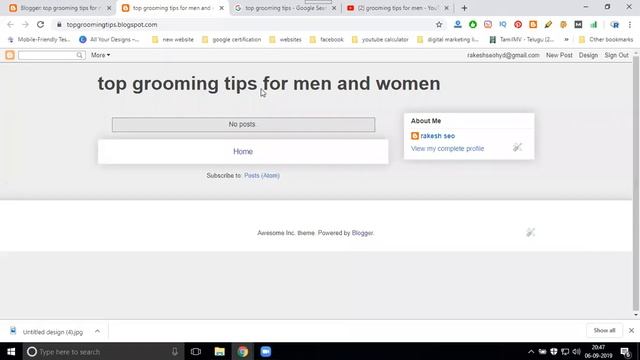Switch to the Google Search tab
The width and height of the screenshot is (640, 360).
coord(284,8)
